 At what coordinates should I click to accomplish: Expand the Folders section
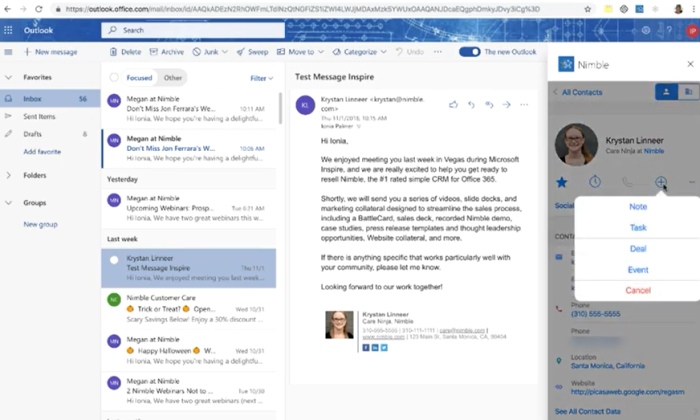point(8,175)
